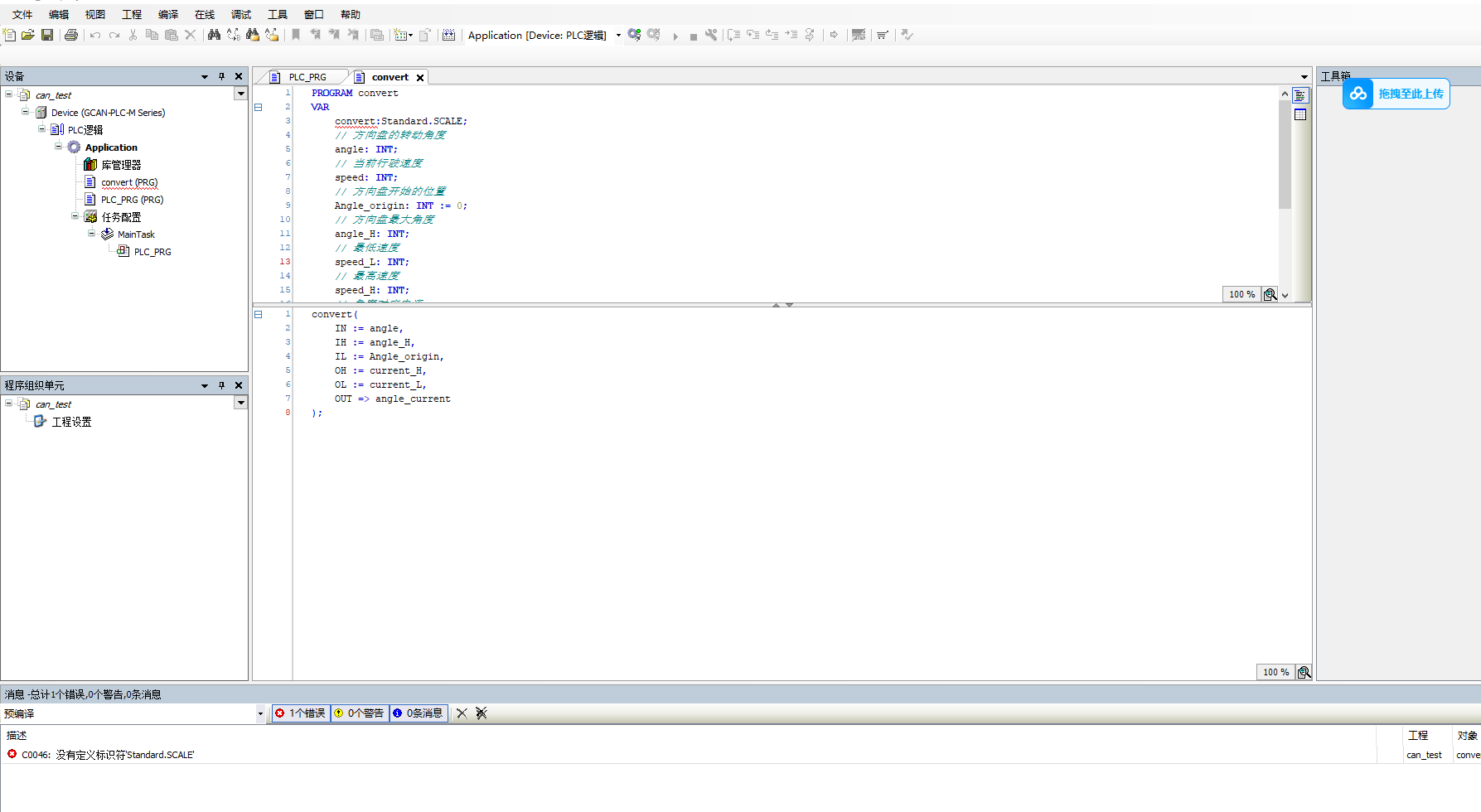
Task: Collapse the Application tree node
Action: 59,147
